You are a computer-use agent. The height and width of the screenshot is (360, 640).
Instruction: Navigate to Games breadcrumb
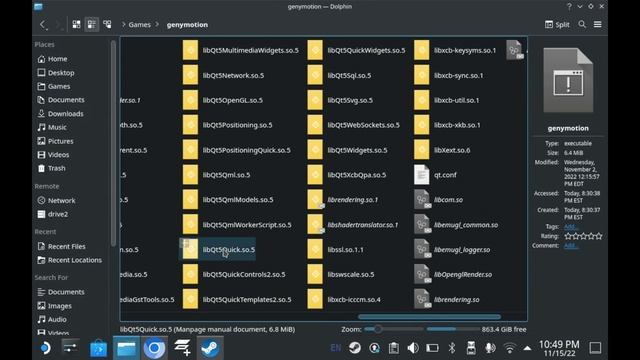click(140, 24)
